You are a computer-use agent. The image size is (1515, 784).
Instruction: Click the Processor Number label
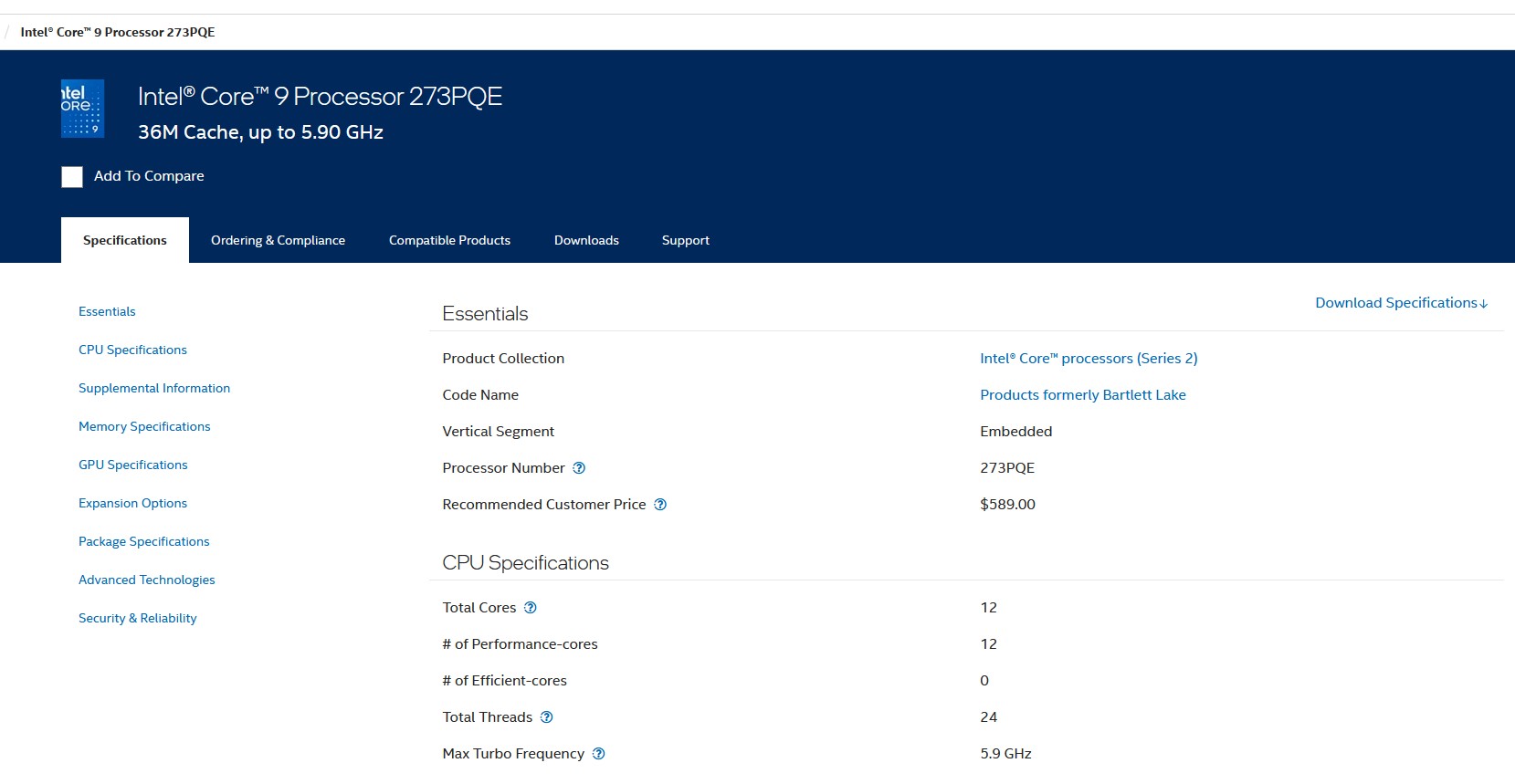pyautogui.click(x=503, y=468)
